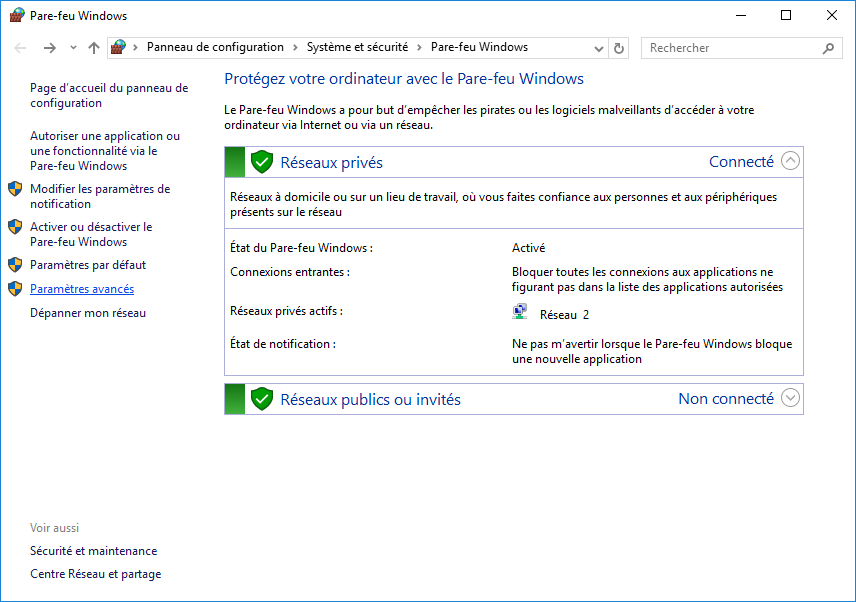856x602 pixels.
Task: Close the Pare-feu Windows window
Action: 831,15
